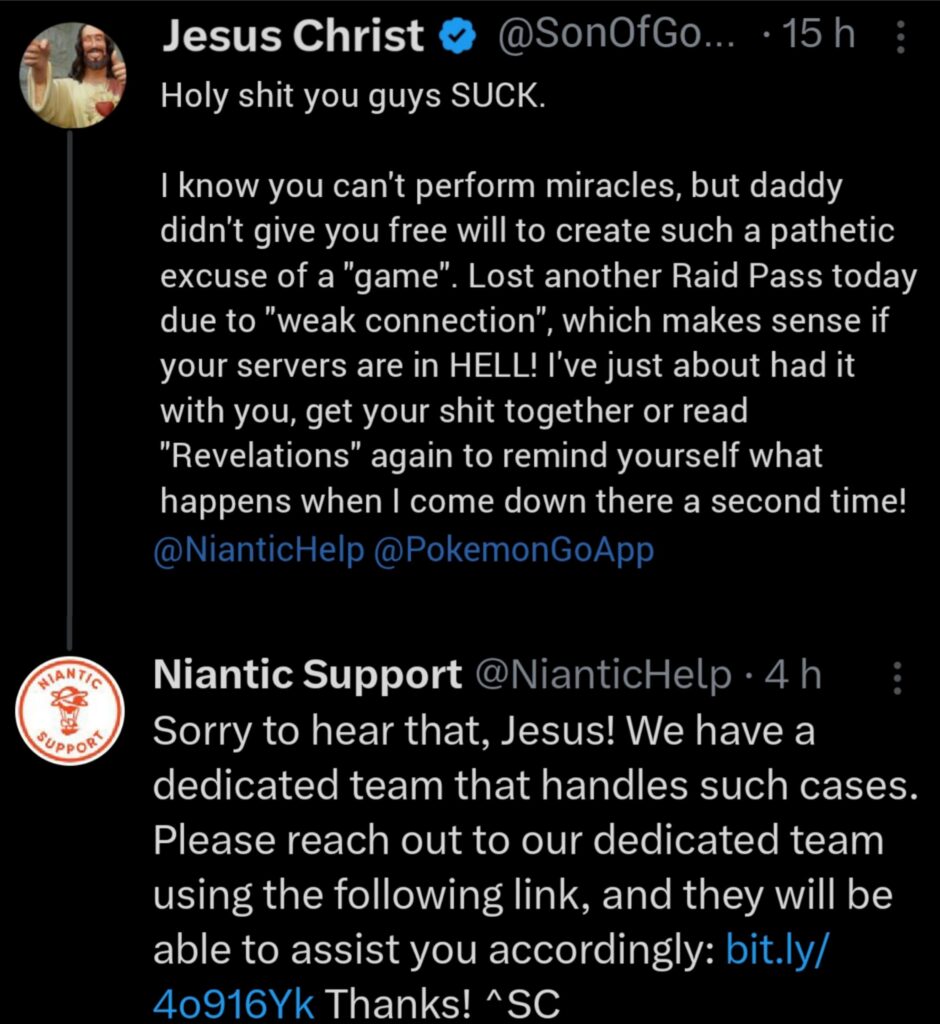Select the @SonOfGo... handle
Screen dimensions: 940x1024
coord(616,34)
